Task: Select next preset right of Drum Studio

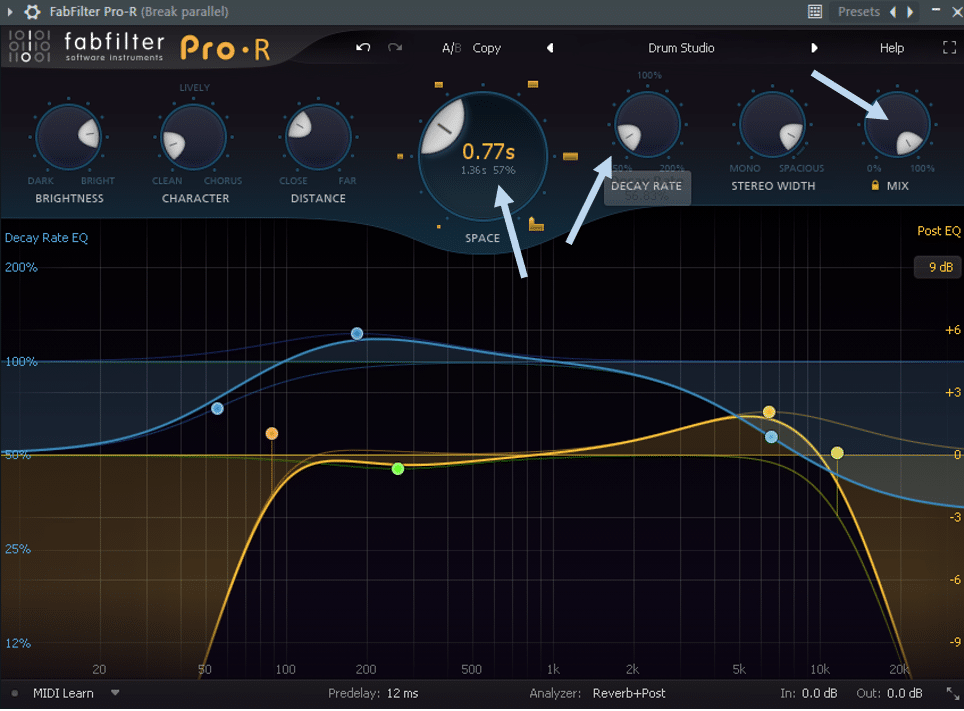Action: (814, 47)
